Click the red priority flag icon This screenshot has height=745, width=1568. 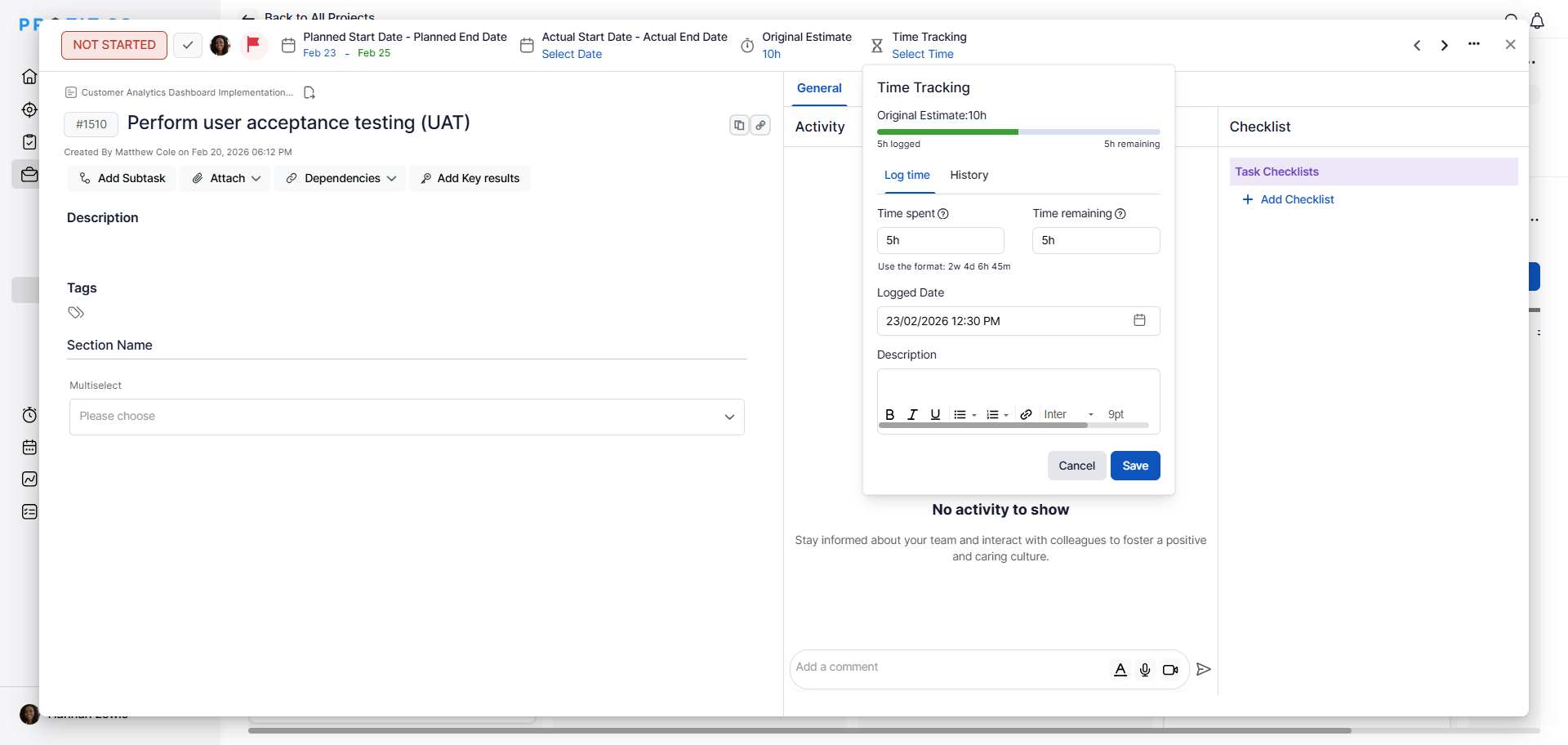click(253, 44)
